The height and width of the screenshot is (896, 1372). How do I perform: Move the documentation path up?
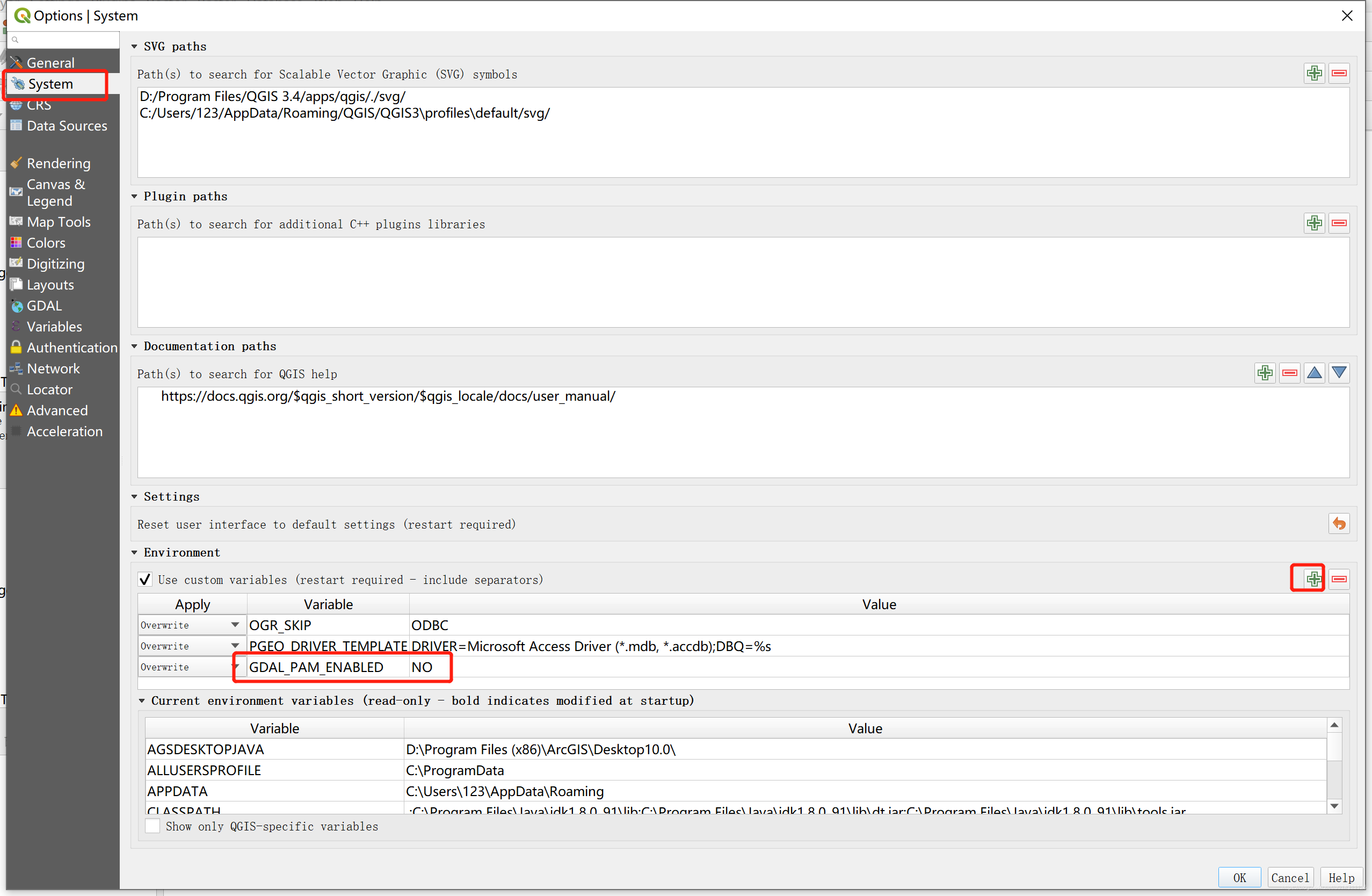pyautogui.click(x=1315, y=373)
